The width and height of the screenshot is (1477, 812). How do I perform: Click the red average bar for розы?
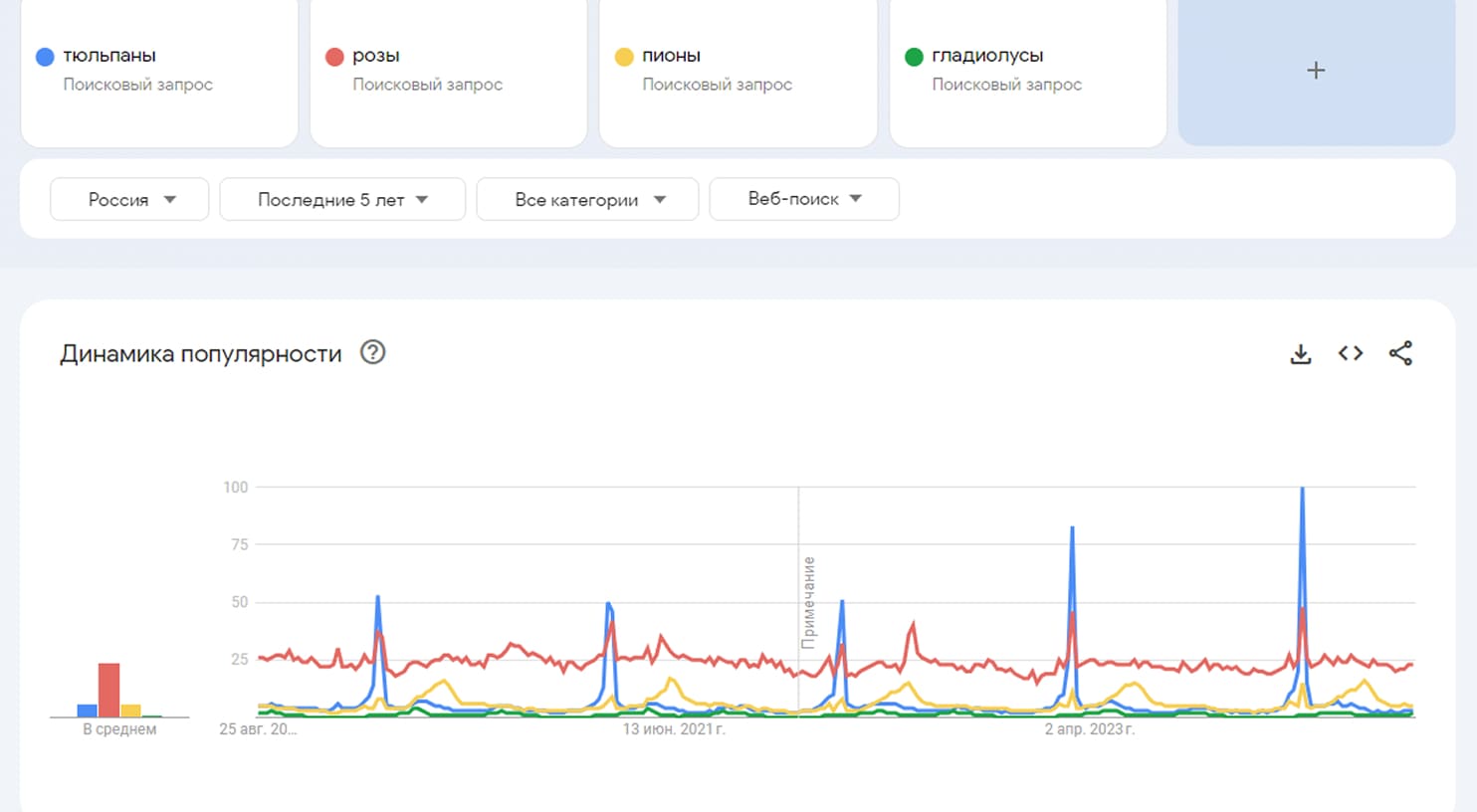click(x=108, y=690)
